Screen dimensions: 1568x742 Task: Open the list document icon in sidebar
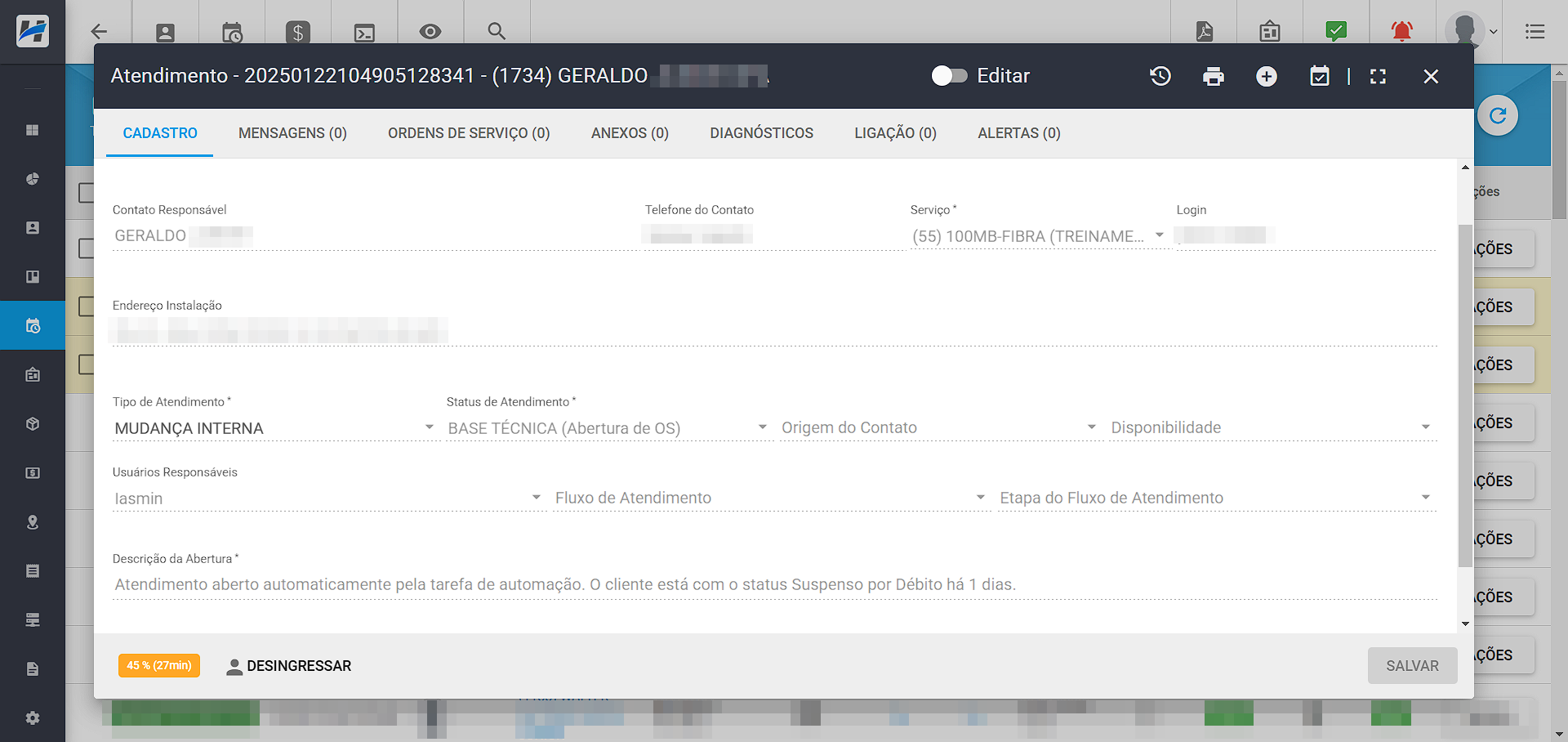33,571
